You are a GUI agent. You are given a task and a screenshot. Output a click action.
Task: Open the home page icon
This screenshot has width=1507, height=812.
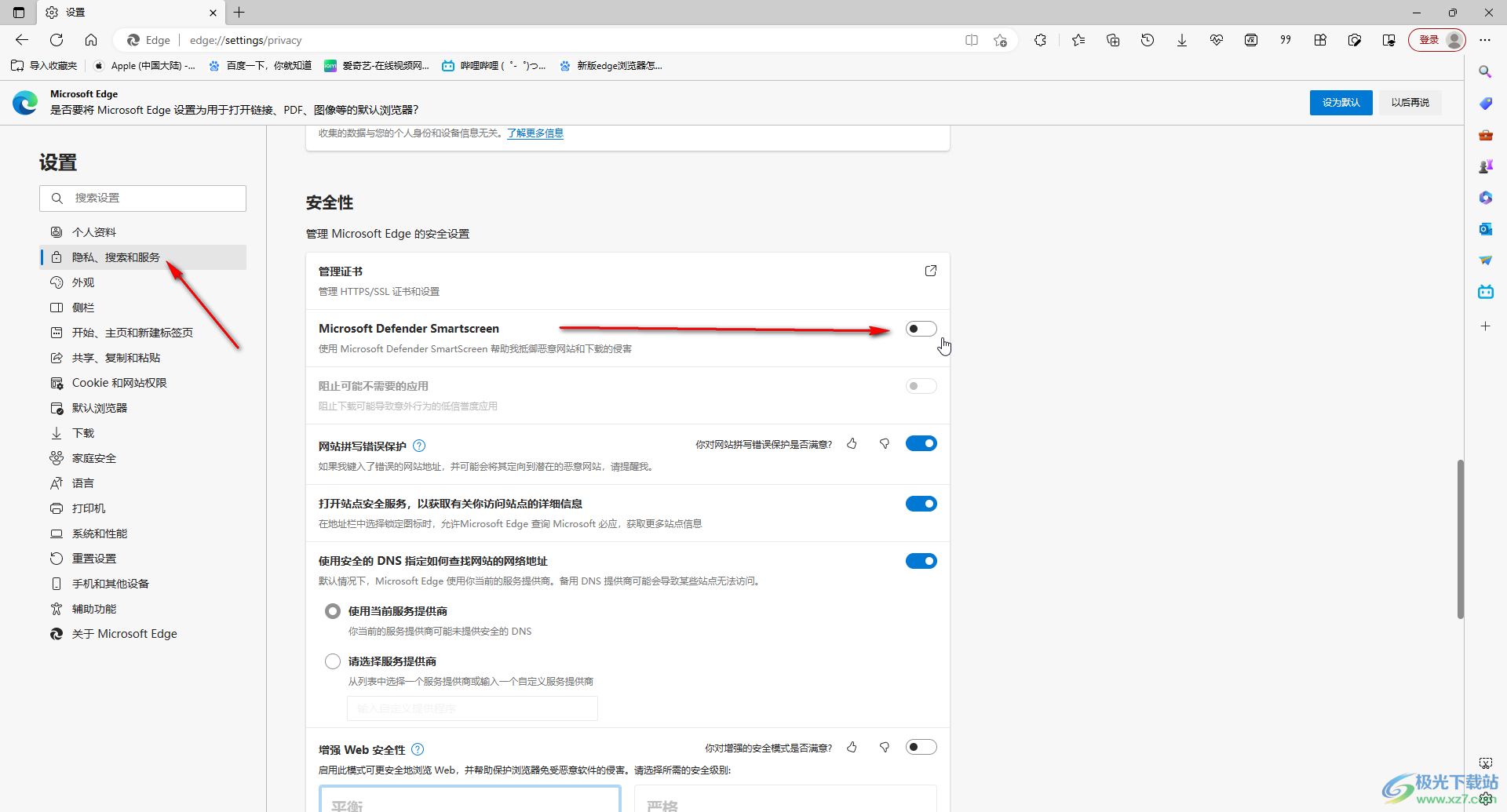click(x=91, y=40)
